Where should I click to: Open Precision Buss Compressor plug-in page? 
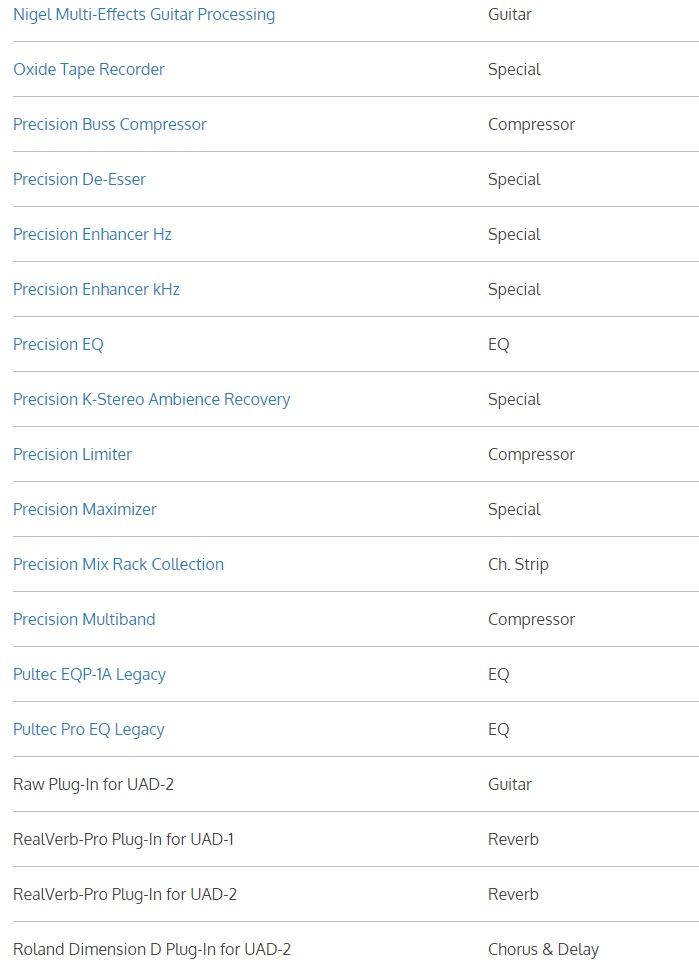click(x=110, y=125)
